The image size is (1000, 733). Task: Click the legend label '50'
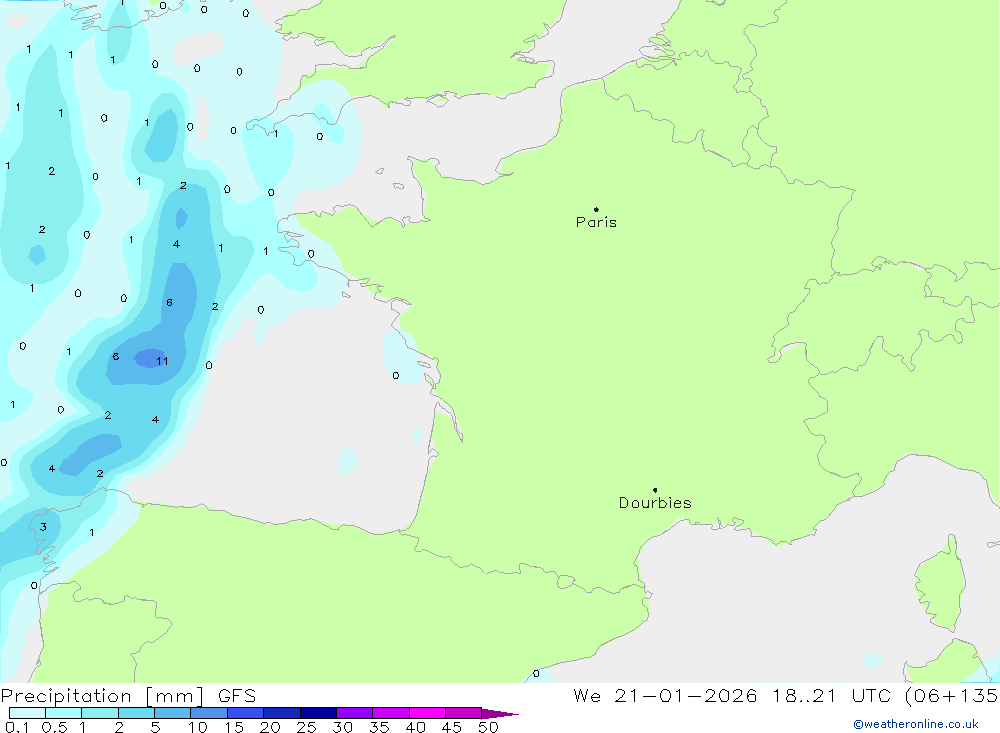pyautogui.click(x=488, y=727)
